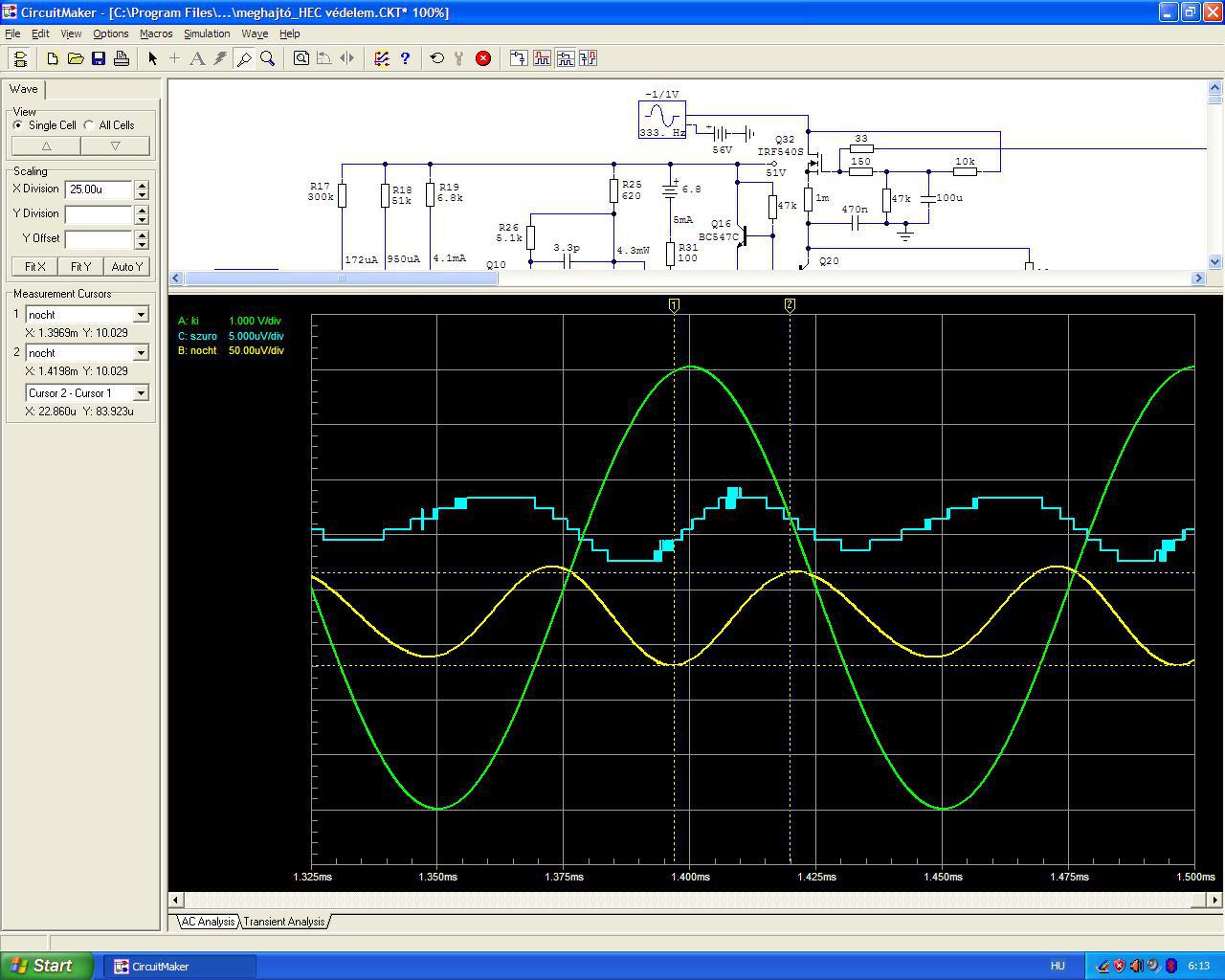Click the Step simulation icon
1225x980 pixels.
(459, 58)
